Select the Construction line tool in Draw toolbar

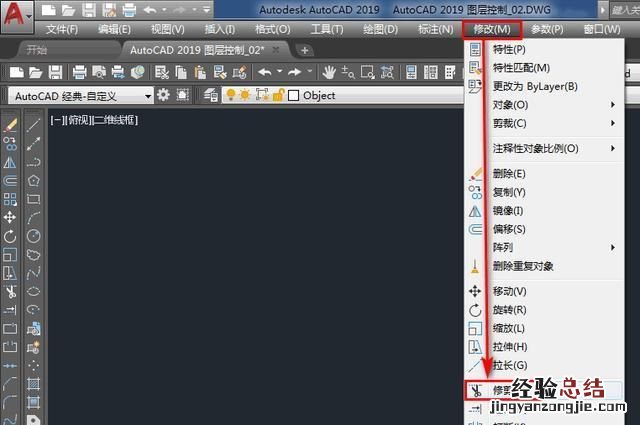click(33, 143)
